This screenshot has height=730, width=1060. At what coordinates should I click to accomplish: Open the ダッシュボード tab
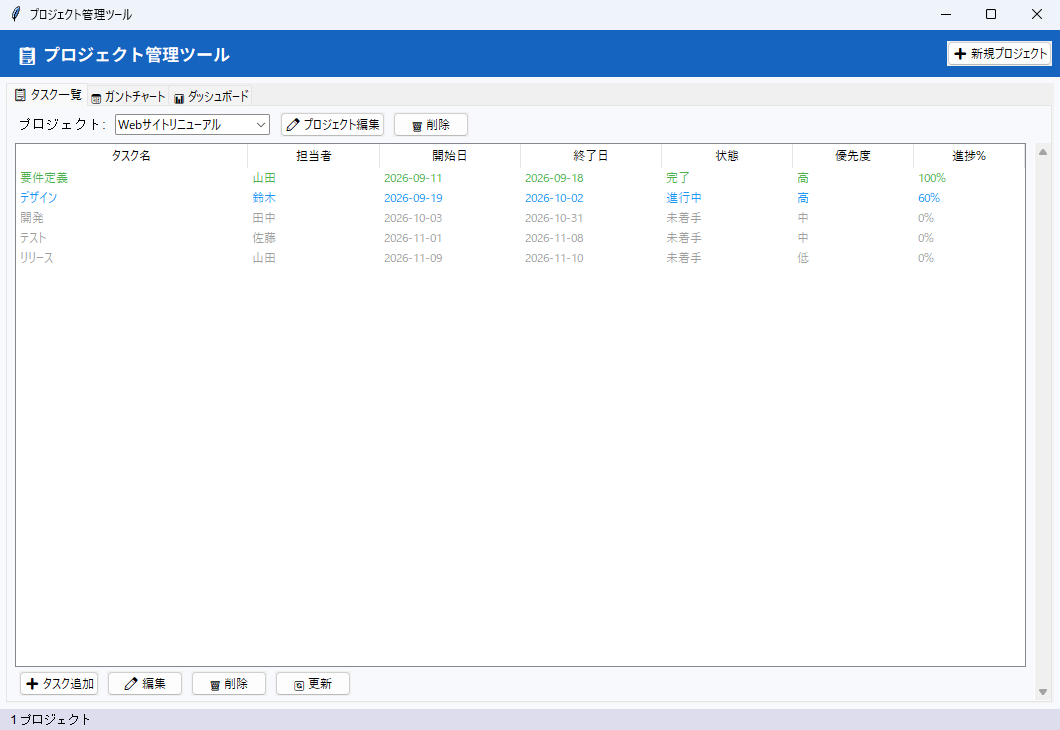tap(211, 97)
